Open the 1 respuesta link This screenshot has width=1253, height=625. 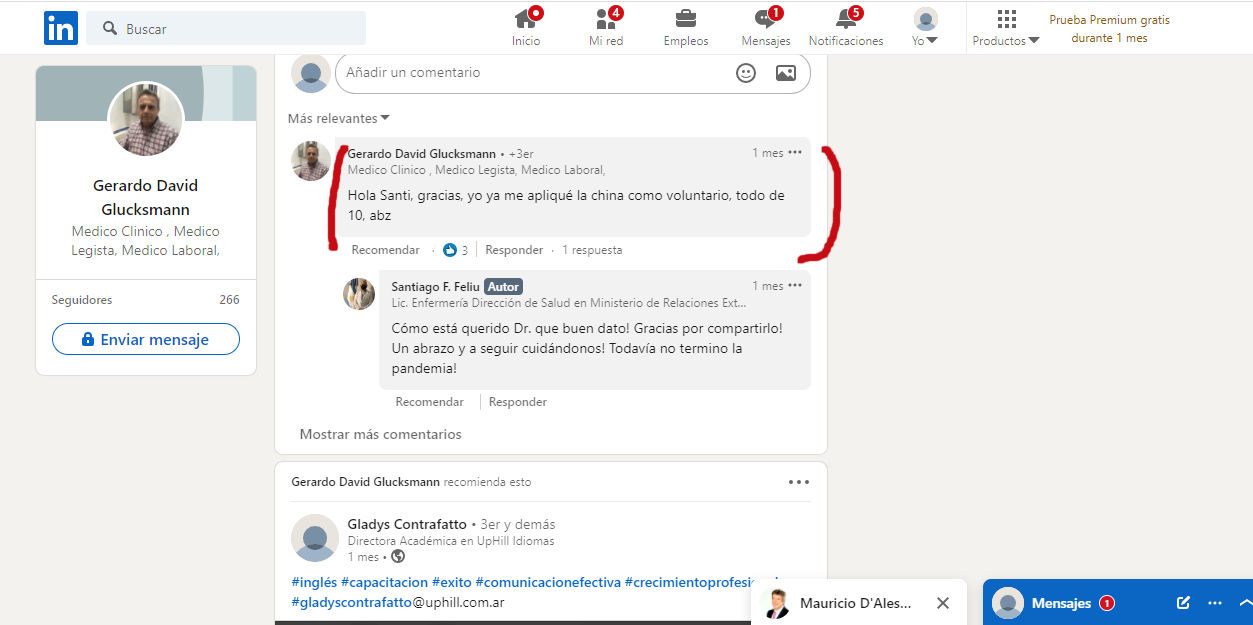[592, 250]
